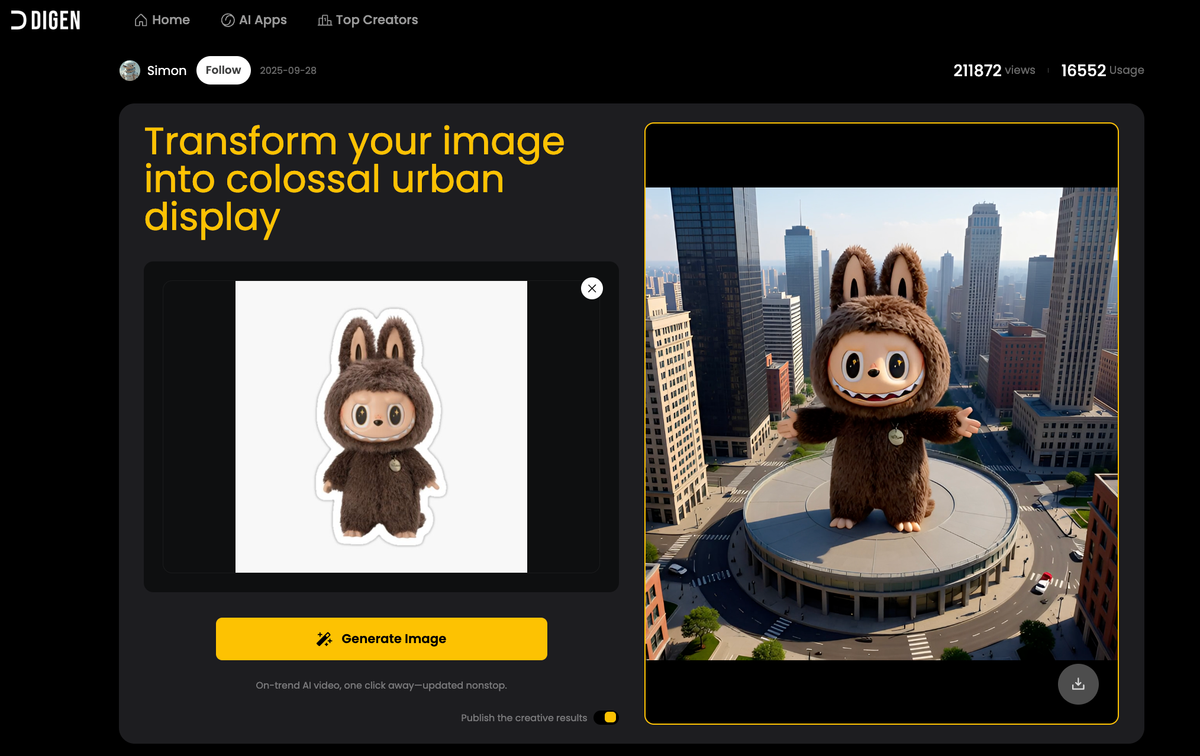Screen dimensions: 1200x756
Task: Click the DIGEN logo
Action: pyautogui.click(x=45, y=19)
